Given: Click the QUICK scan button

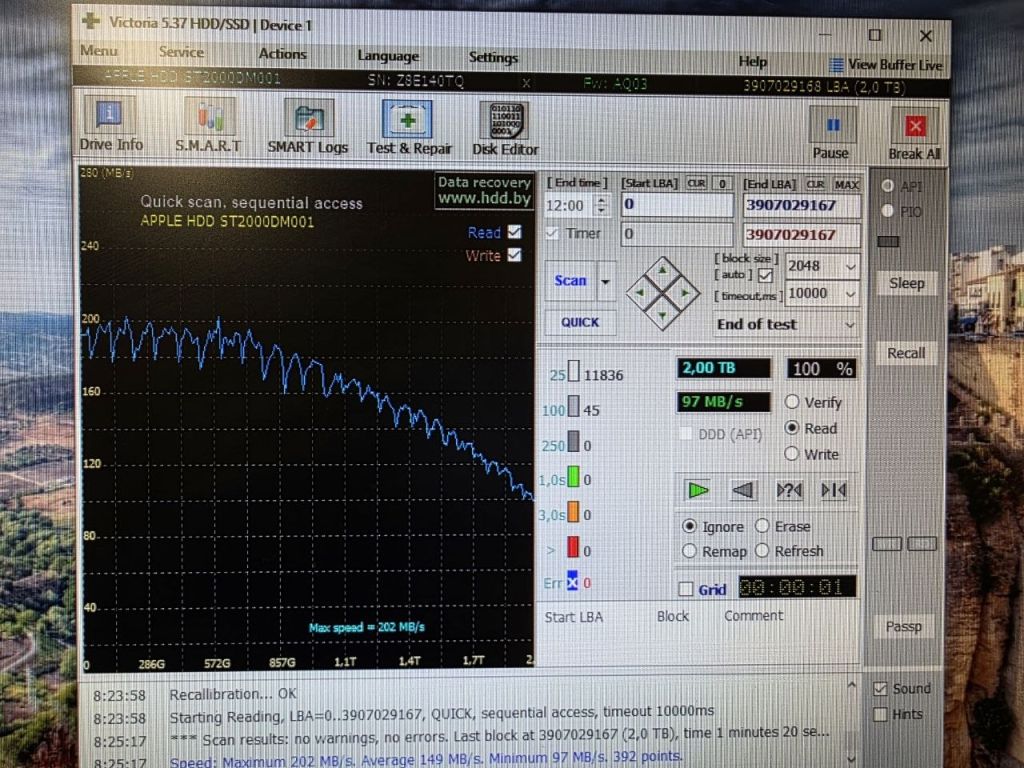Looking at the screenshot, I should point(580,322).
